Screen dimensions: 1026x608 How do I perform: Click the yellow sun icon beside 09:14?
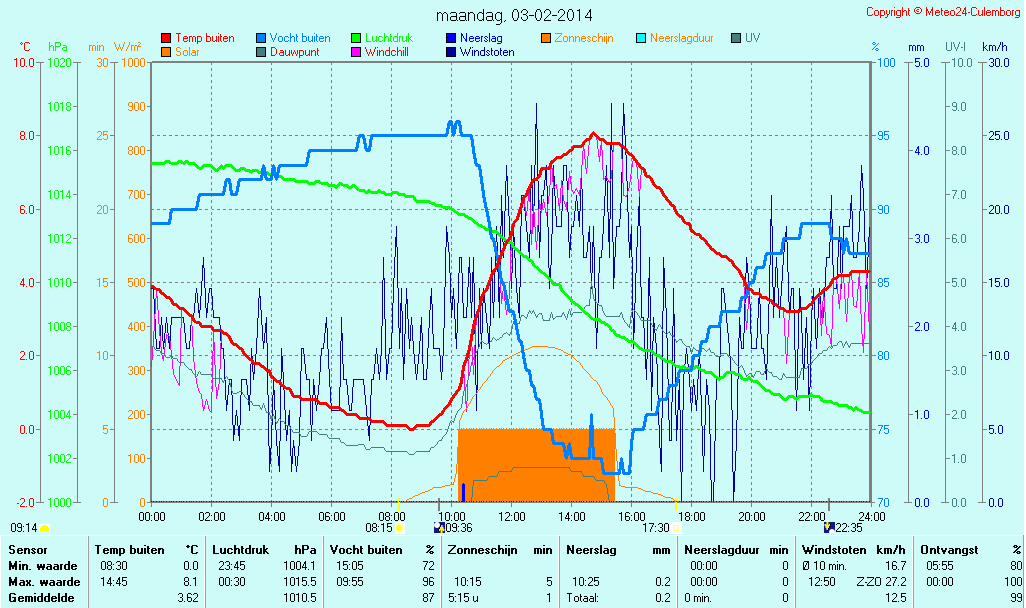click(44, 527)
